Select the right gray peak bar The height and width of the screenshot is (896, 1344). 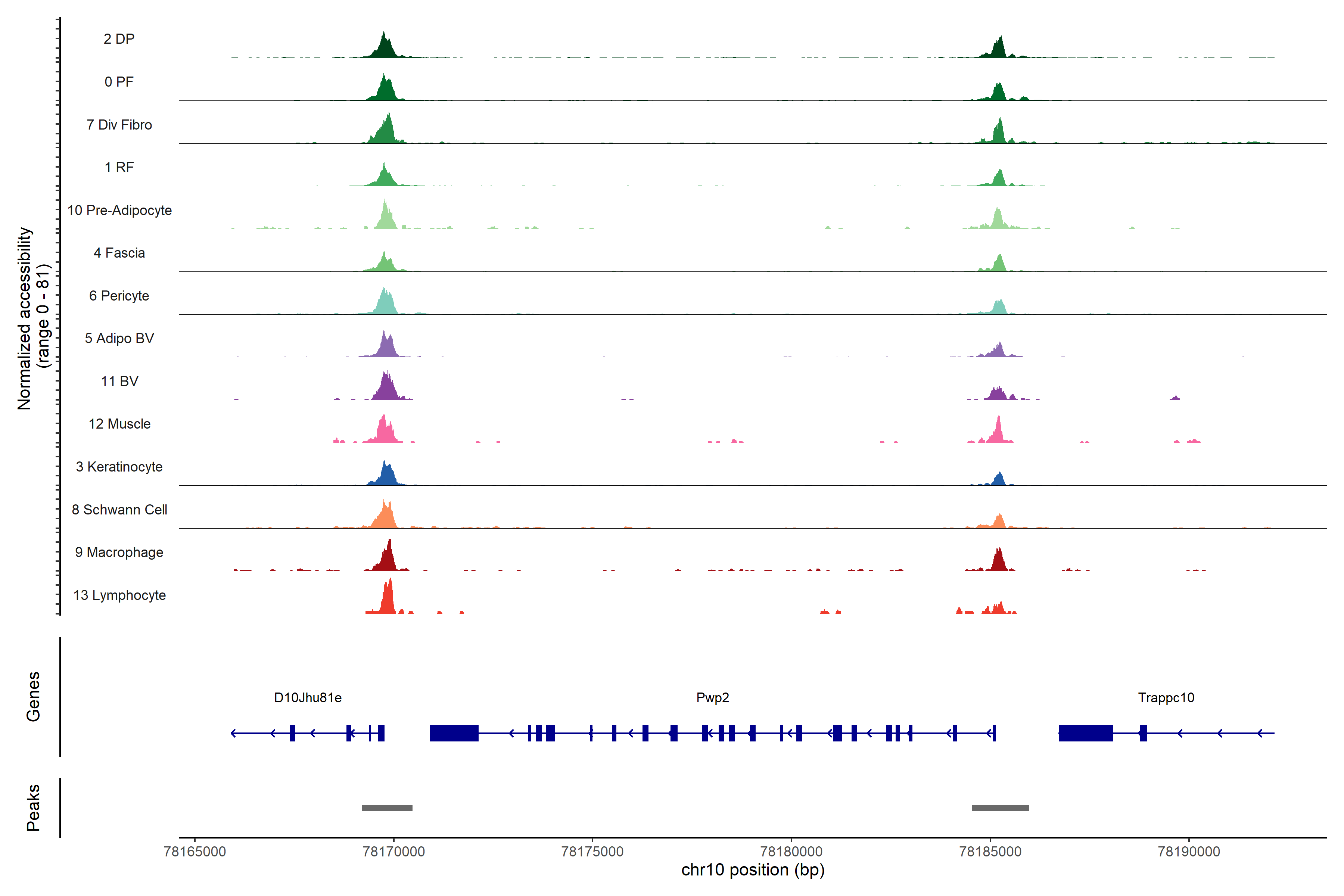click(x=1000, y=808)
